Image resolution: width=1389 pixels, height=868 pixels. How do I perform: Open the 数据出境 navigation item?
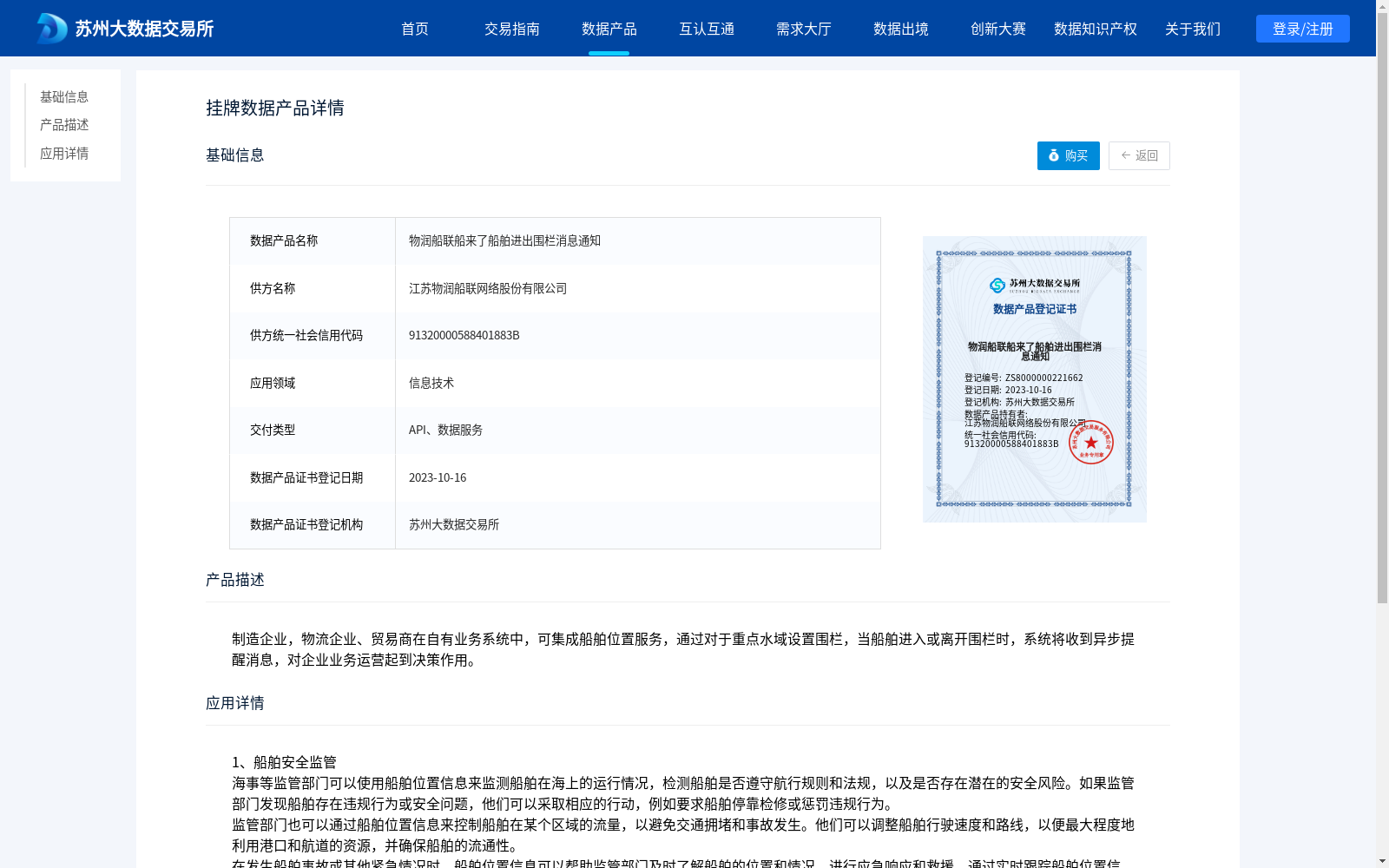[x=901, y=29]
